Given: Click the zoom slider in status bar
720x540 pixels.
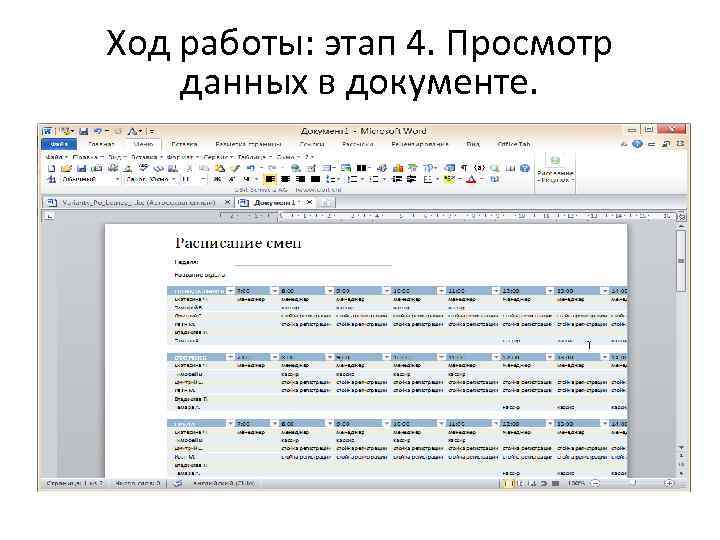Looking at the screenshot, I should (x=633, y=484).
